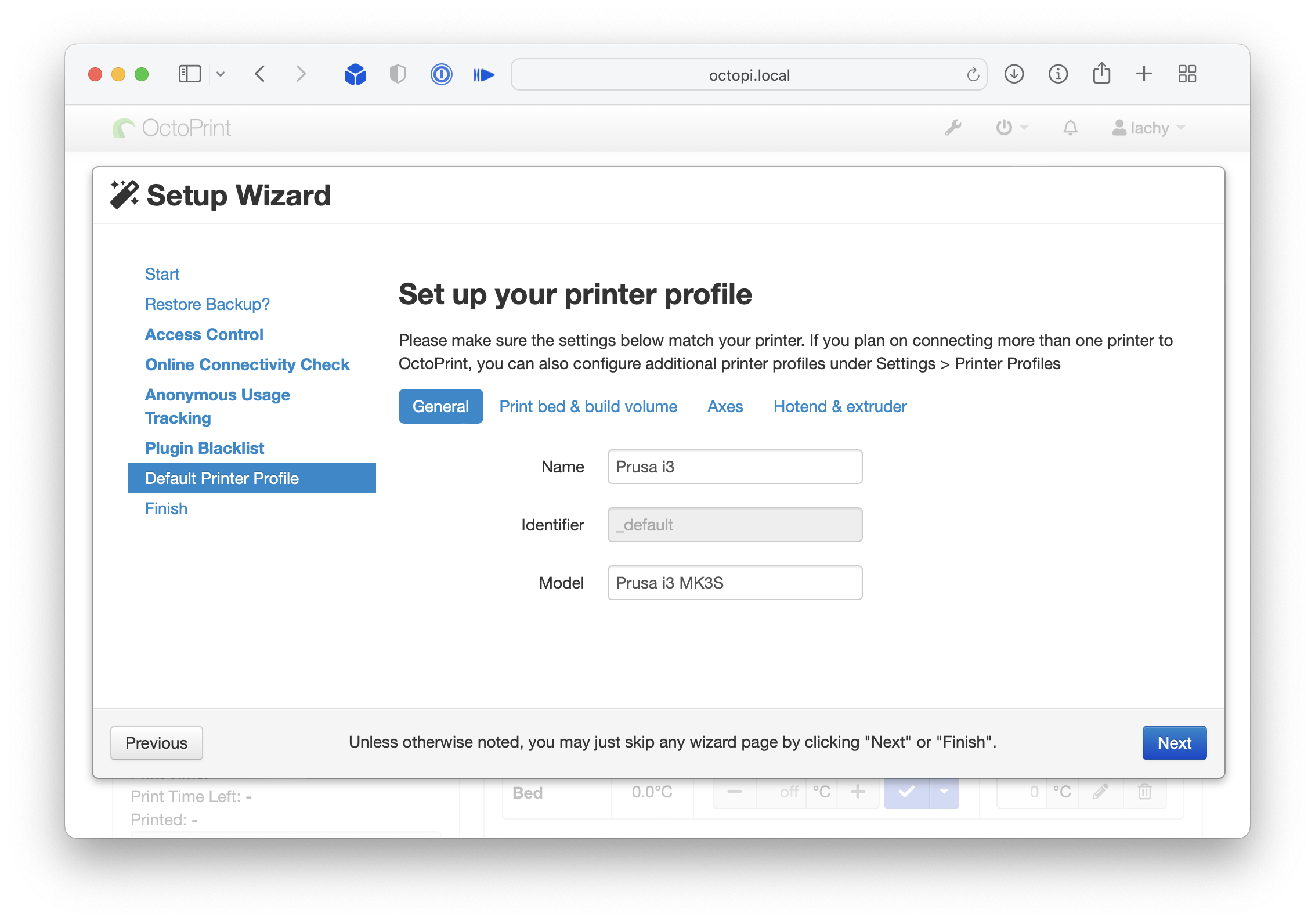The height and width of the screenshot is (924, 1315).
Task: Click the blue play-arrow extension icon
Action: [484, 75]
